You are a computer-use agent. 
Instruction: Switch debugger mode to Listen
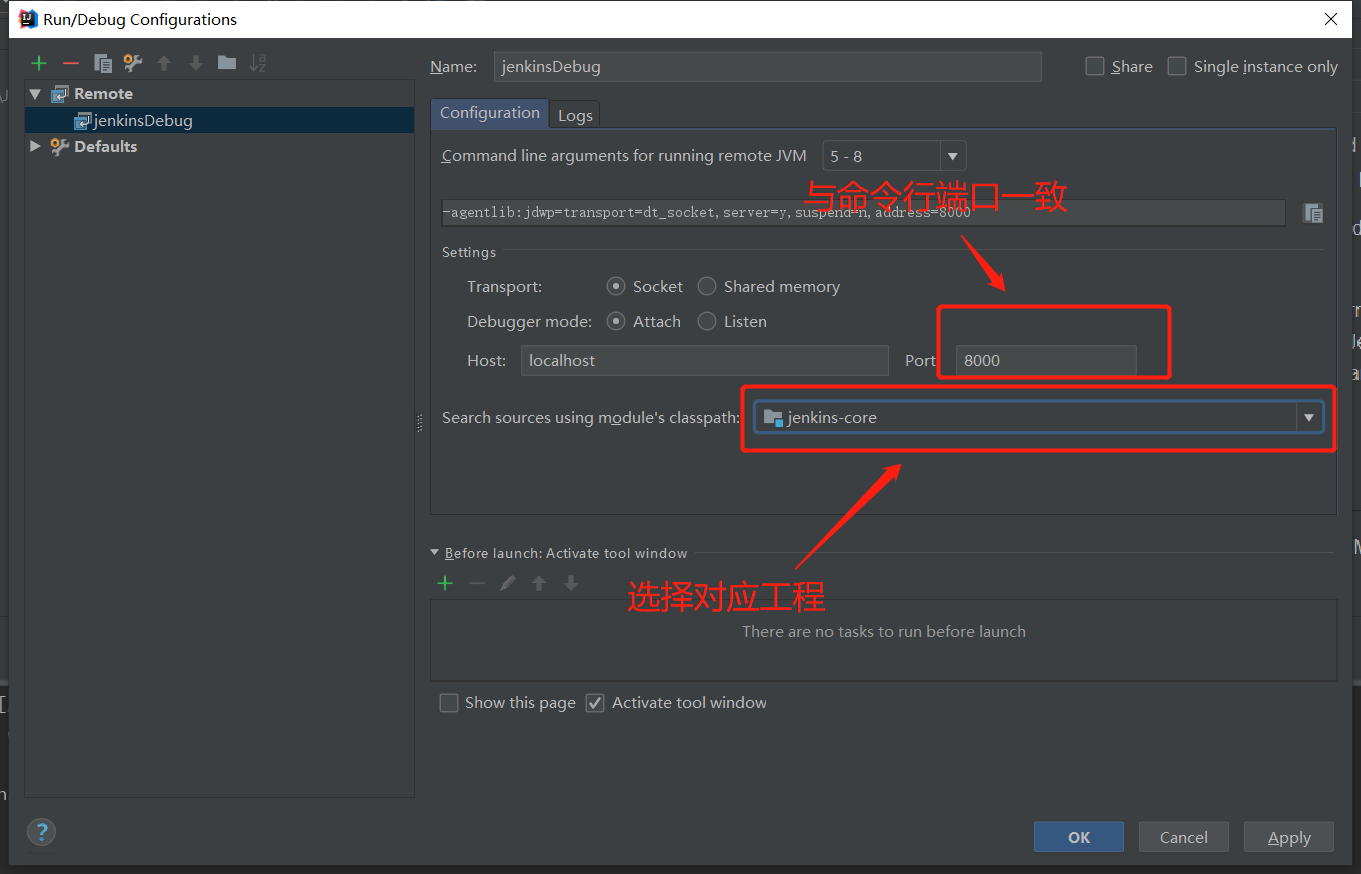(707, 321)
